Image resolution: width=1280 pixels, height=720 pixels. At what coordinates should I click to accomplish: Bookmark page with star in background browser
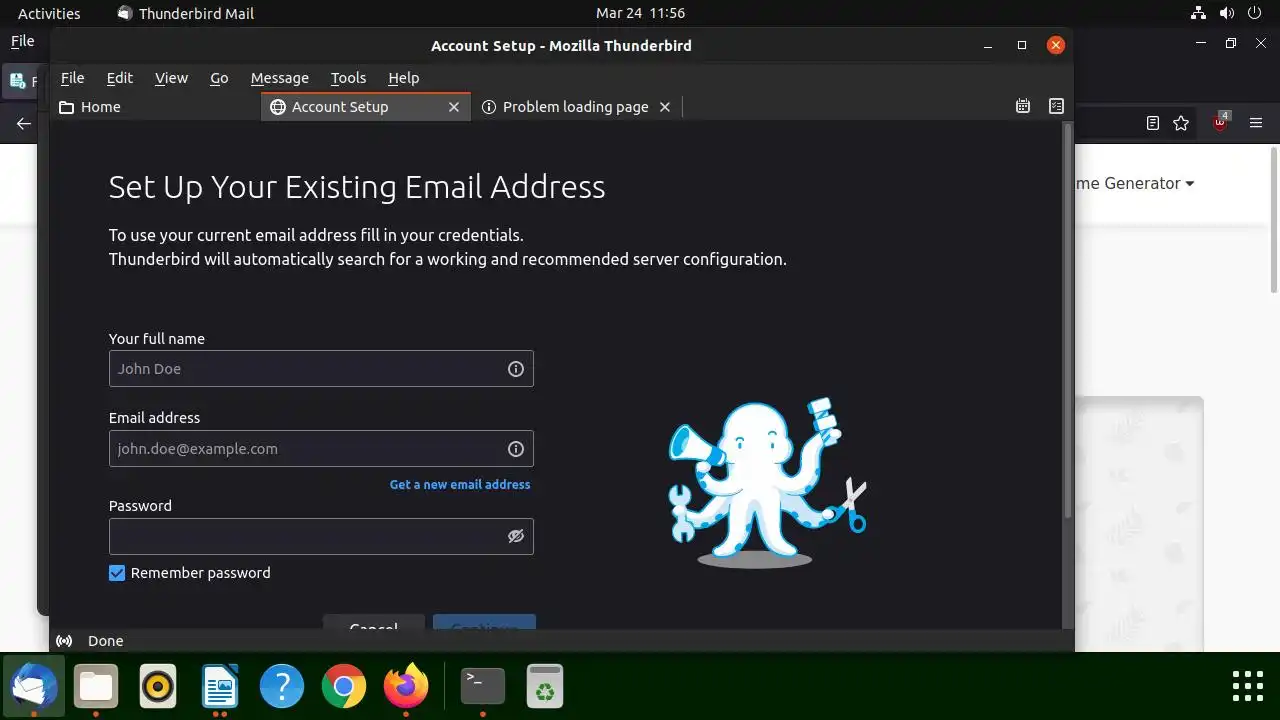(x=1181, y=123)
